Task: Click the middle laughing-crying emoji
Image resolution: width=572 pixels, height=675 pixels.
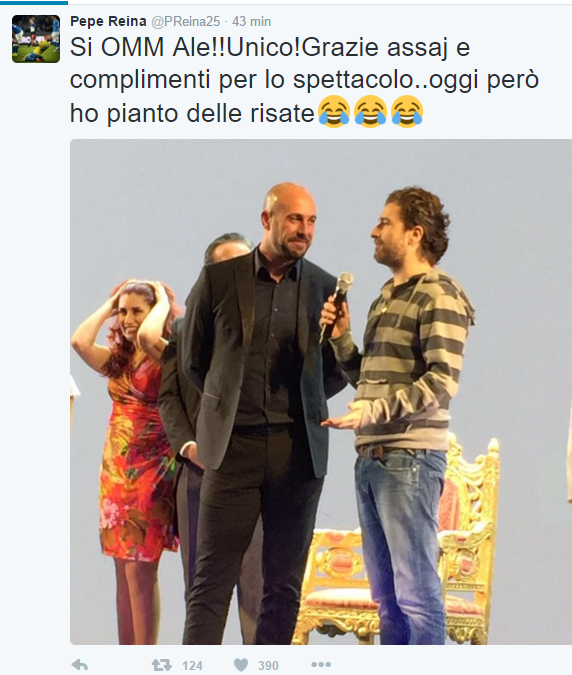Action: pyautogui.click(x=370, y=112)
